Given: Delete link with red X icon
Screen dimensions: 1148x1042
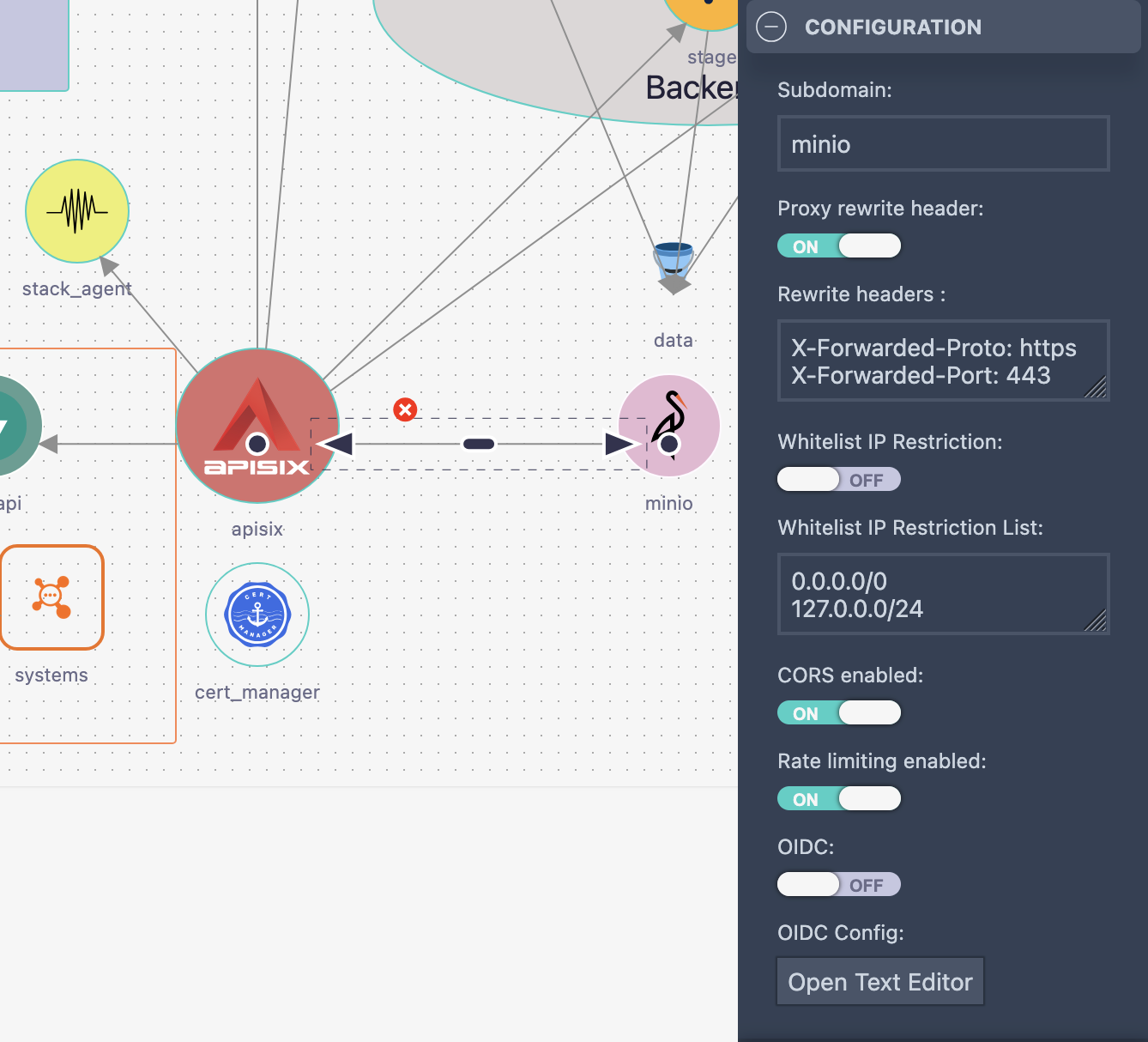Looking at the screenshot, I should coord(405,409).
